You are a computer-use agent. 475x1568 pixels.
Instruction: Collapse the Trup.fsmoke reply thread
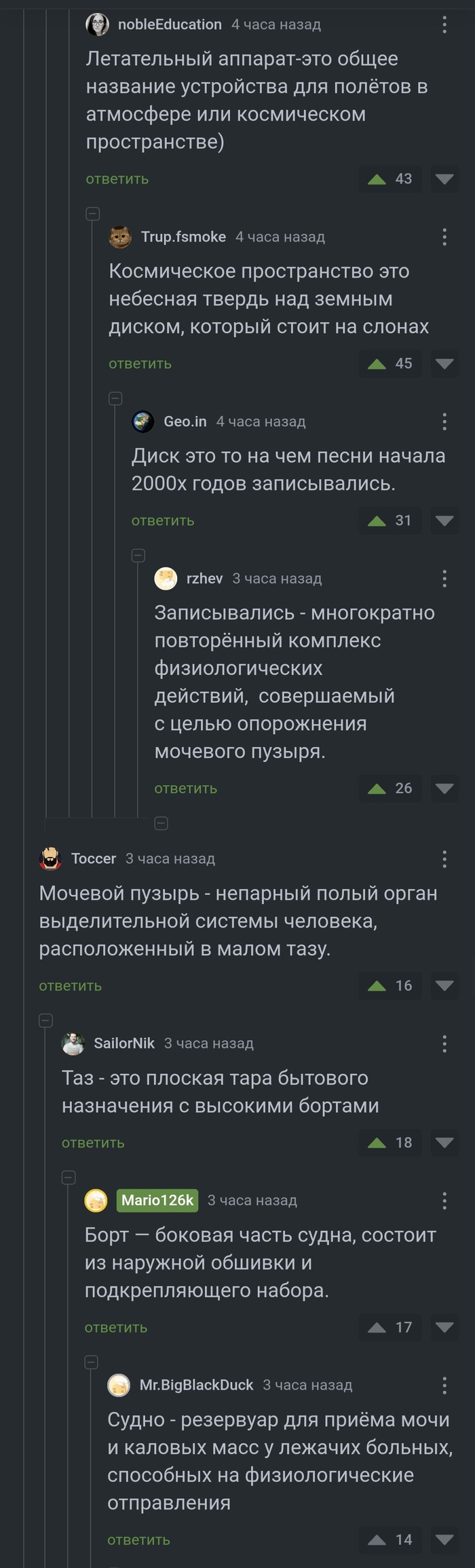[93, 214]
